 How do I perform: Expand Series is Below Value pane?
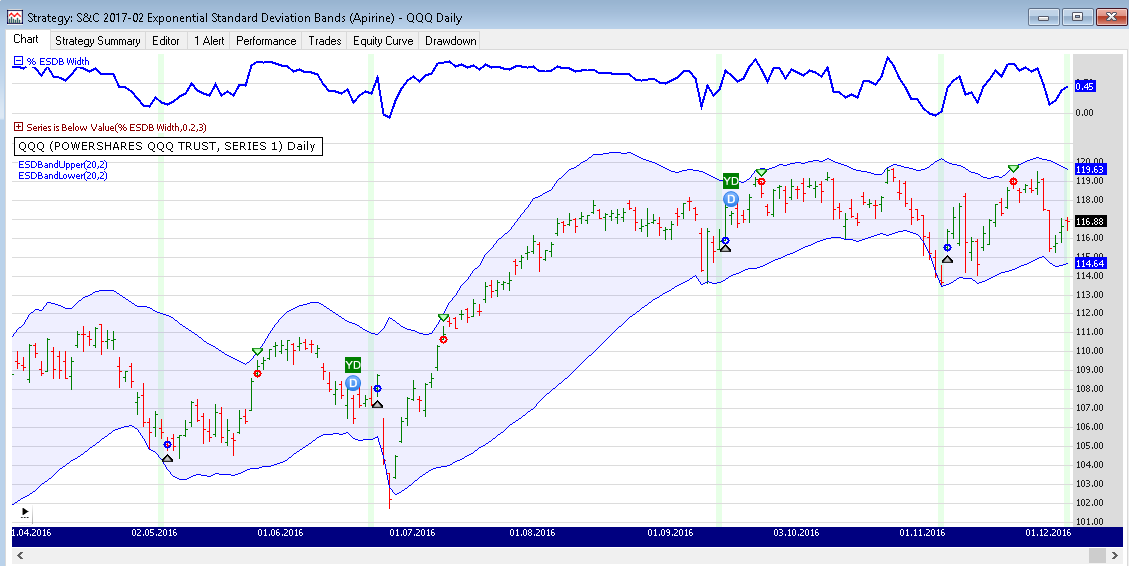click(18, 127)
